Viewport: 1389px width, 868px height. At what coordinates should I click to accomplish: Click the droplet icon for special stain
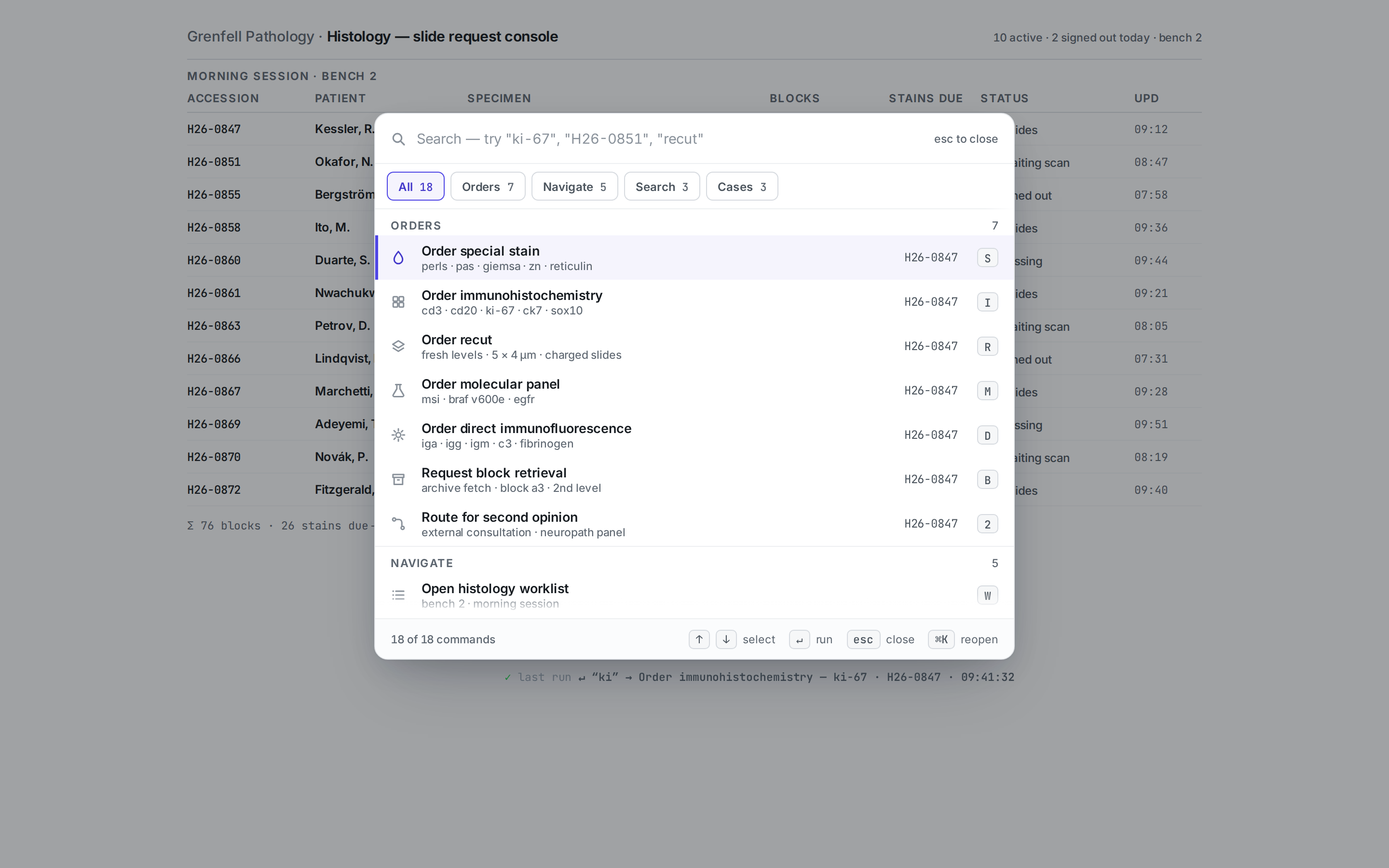(398, 258)
